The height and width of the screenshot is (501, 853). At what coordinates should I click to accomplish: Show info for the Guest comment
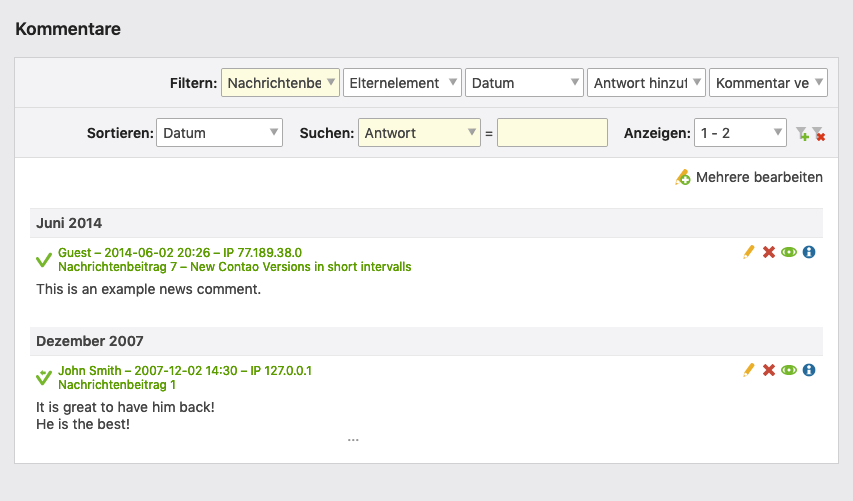coord(809,252)
